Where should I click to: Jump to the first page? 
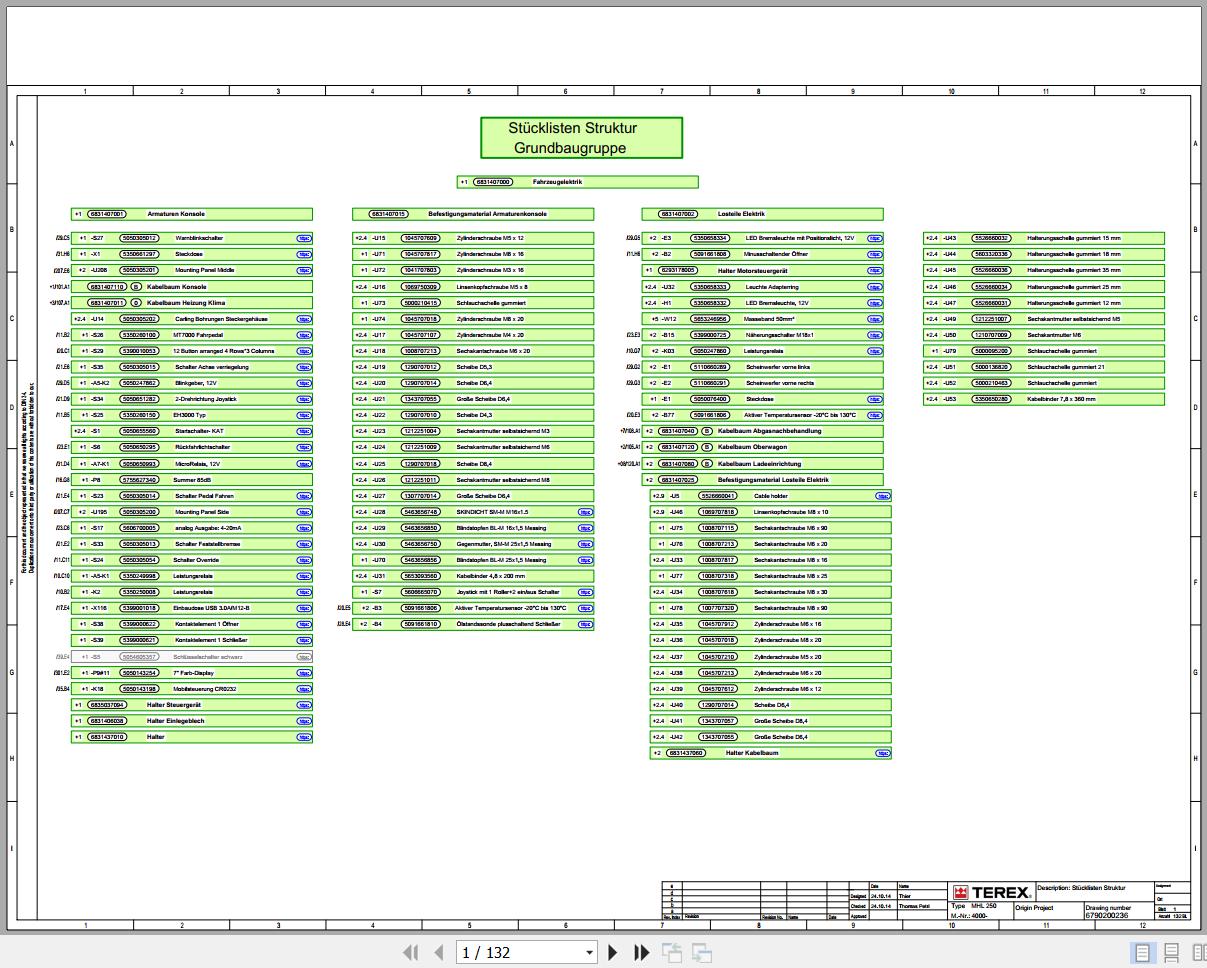pos(410,952)
